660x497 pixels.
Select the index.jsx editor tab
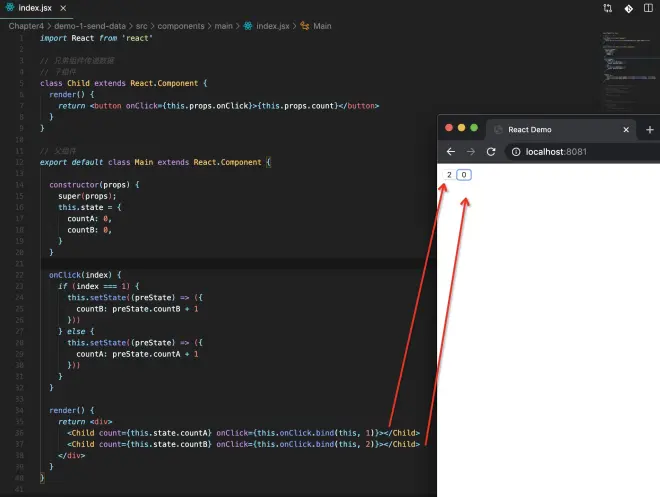(36, 8)
